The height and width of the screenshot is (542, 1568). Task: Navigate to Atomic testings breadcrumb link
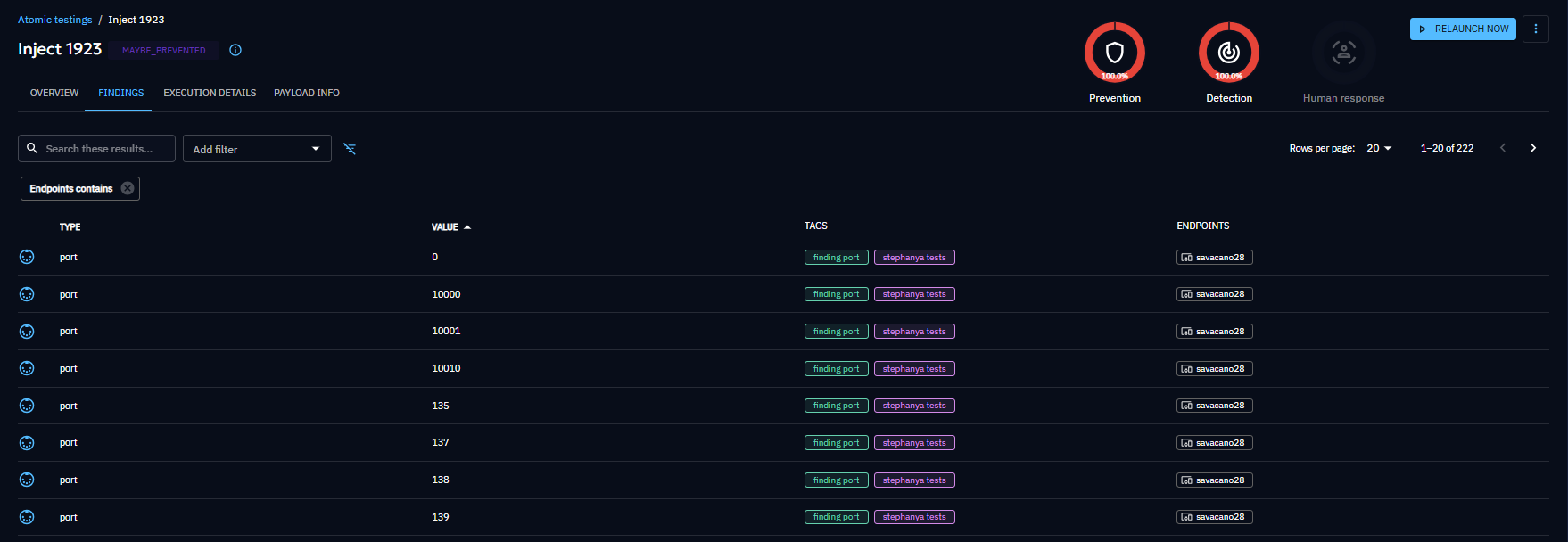(54, 20)
